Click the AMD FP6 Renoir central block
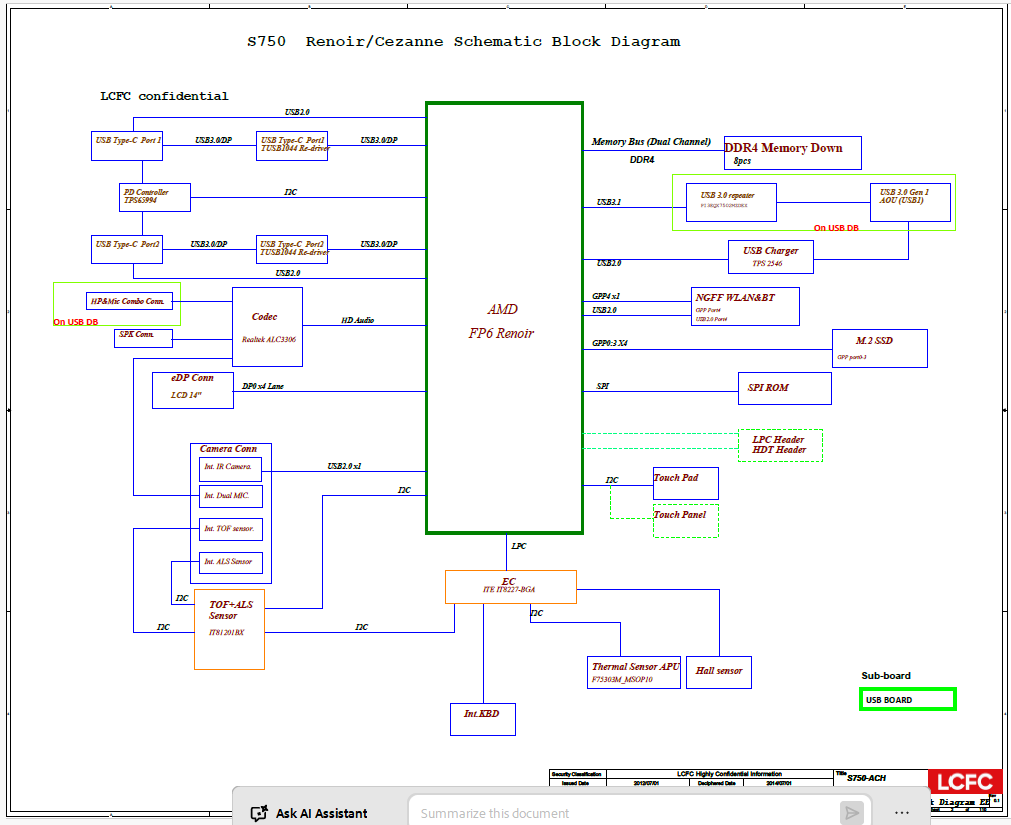The height and width of the screenshot is (825, 1011). (504, 318)
